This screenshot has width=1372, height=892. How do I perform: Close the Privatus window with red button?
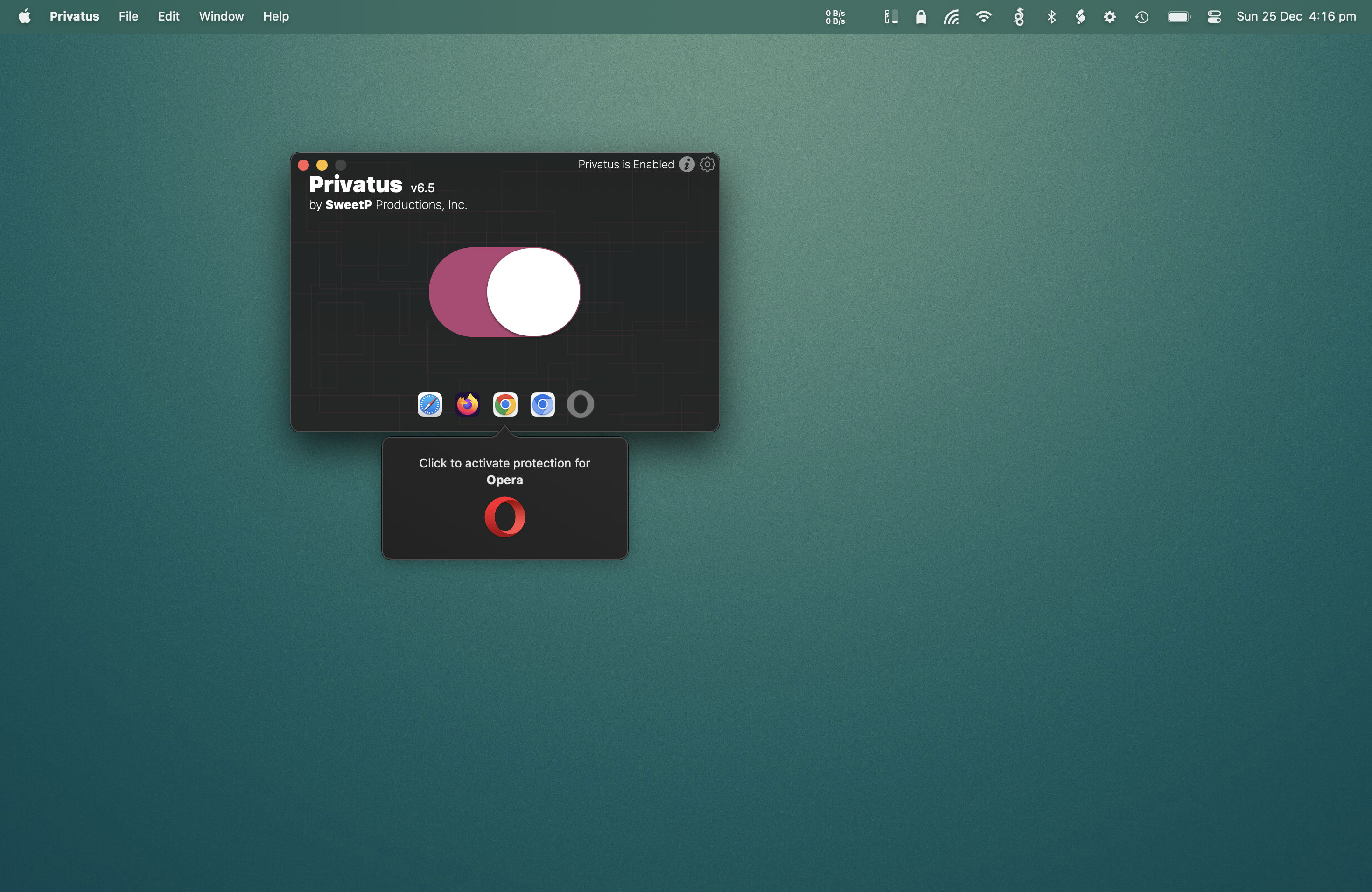[303, 165]
